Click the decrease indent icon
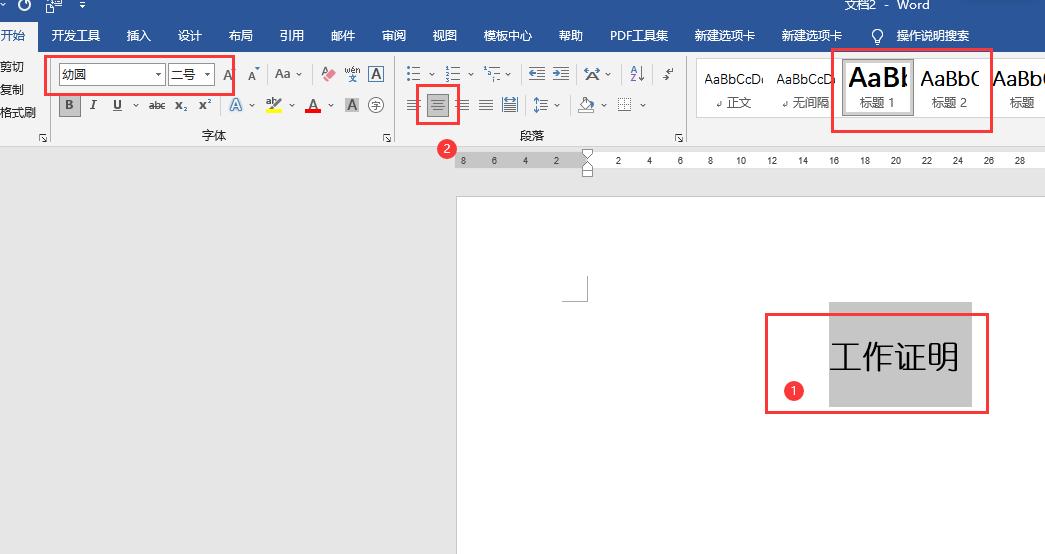The image size is (1045, 554). click(536, 74)
